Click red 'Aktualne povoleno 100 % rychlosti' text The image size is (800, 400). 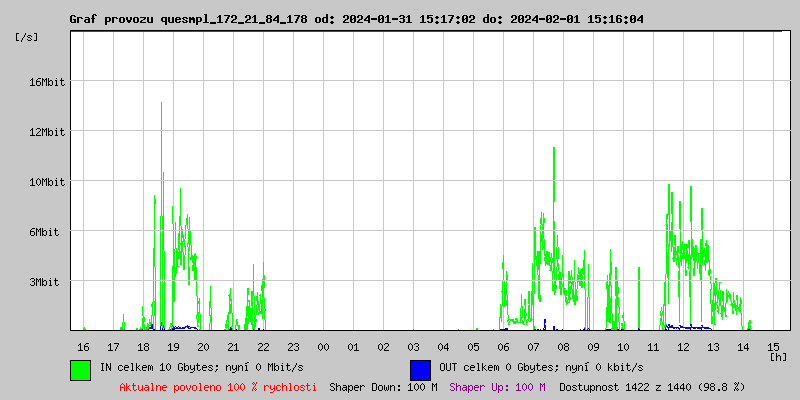pos(218,386)
